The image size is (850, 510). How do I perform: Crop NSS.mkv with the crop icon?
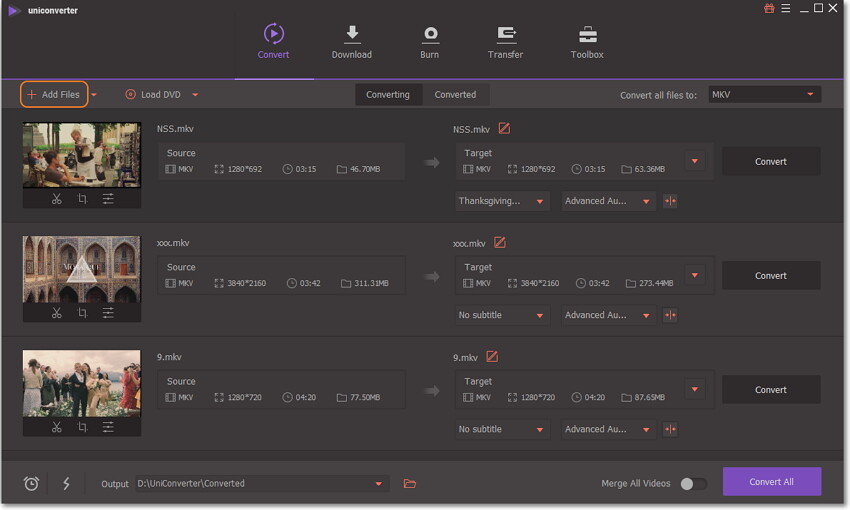(x=82, y=199)
